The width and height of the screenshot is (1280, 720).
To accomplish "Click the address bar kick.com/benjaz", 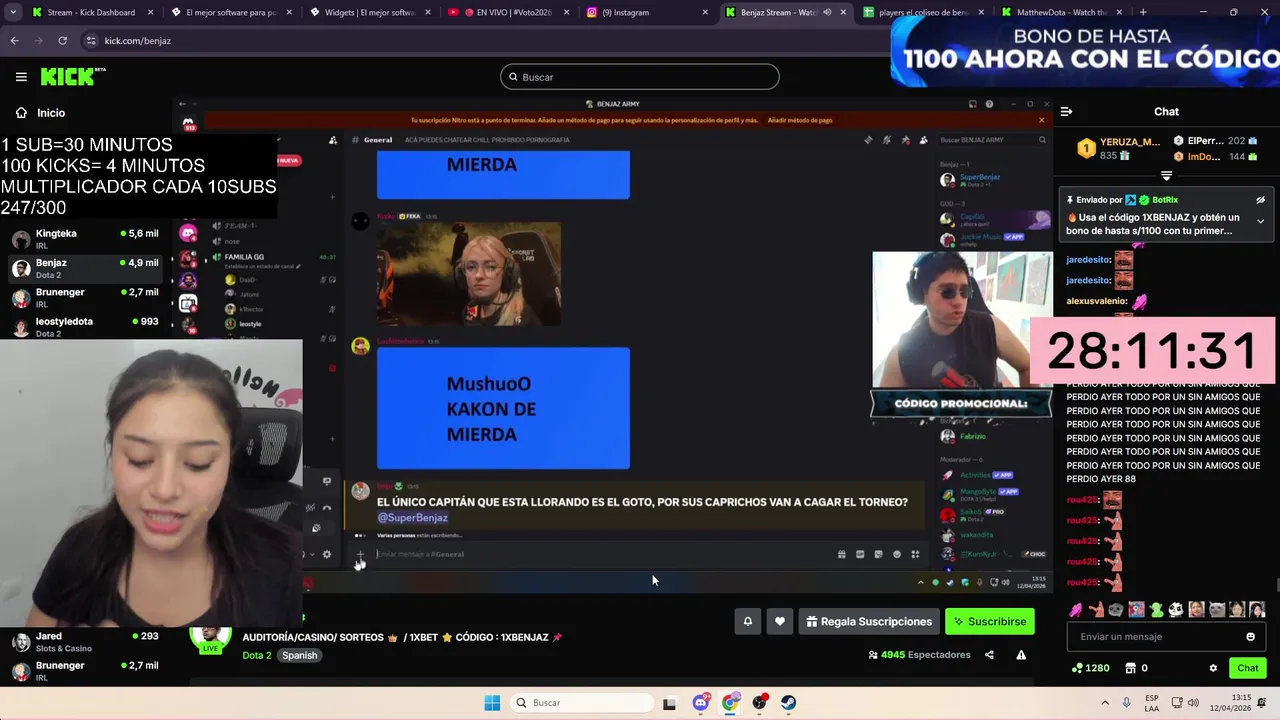I will click(x=137, y=41).
